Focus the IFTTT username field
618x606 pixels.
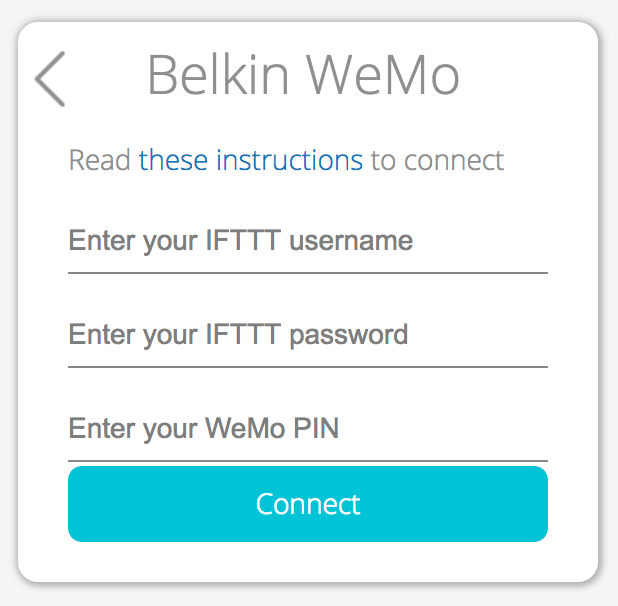307,242
